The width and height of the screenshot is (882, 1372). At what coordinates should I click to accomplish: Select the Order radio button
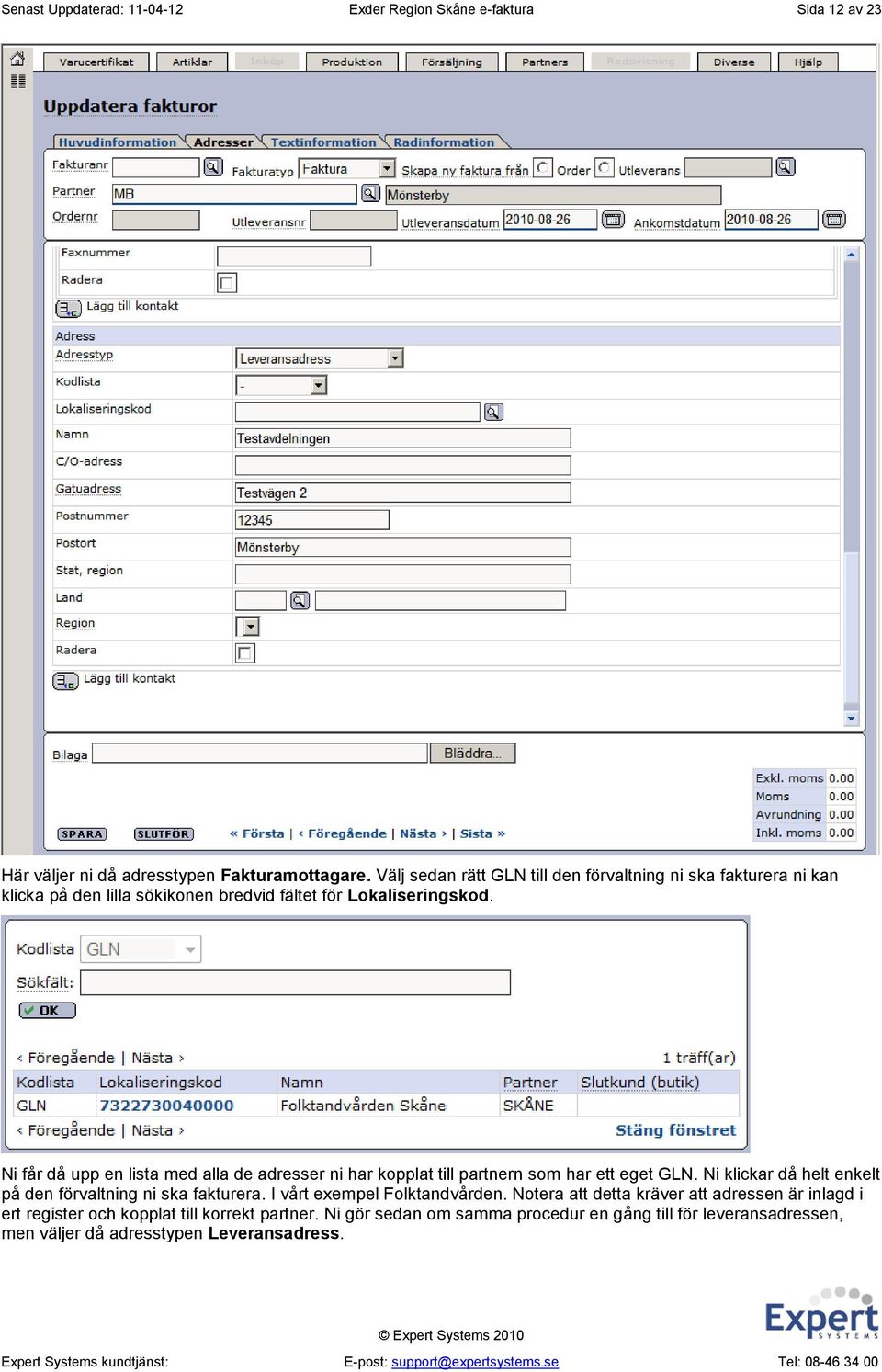pos(543,168)
